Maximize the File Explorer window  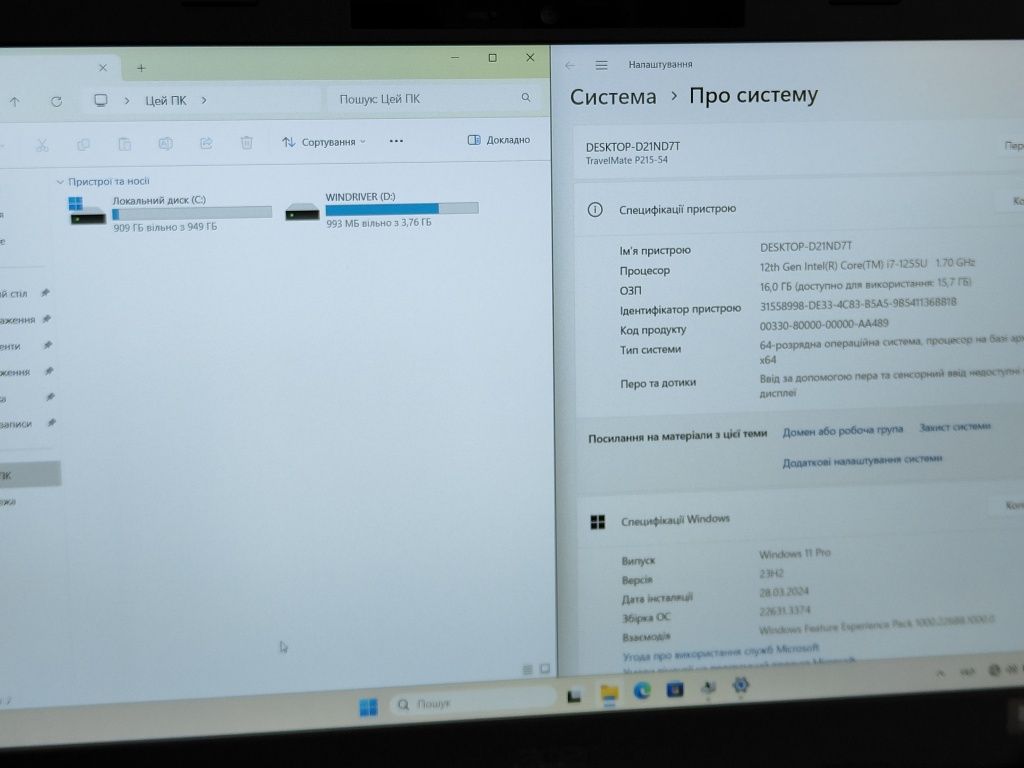point(492,57)
